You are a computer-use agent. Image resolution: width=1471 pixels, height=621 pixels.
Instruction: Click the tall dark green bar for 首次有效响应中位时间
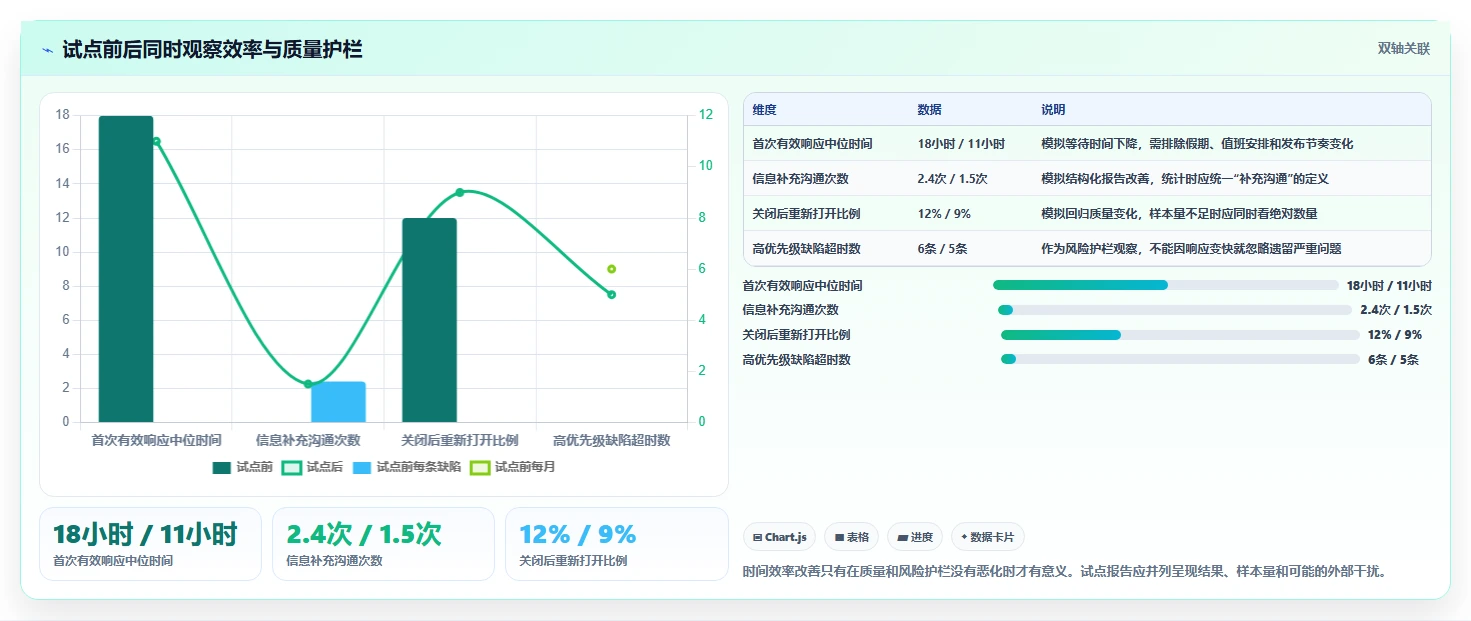click(126, 269)
